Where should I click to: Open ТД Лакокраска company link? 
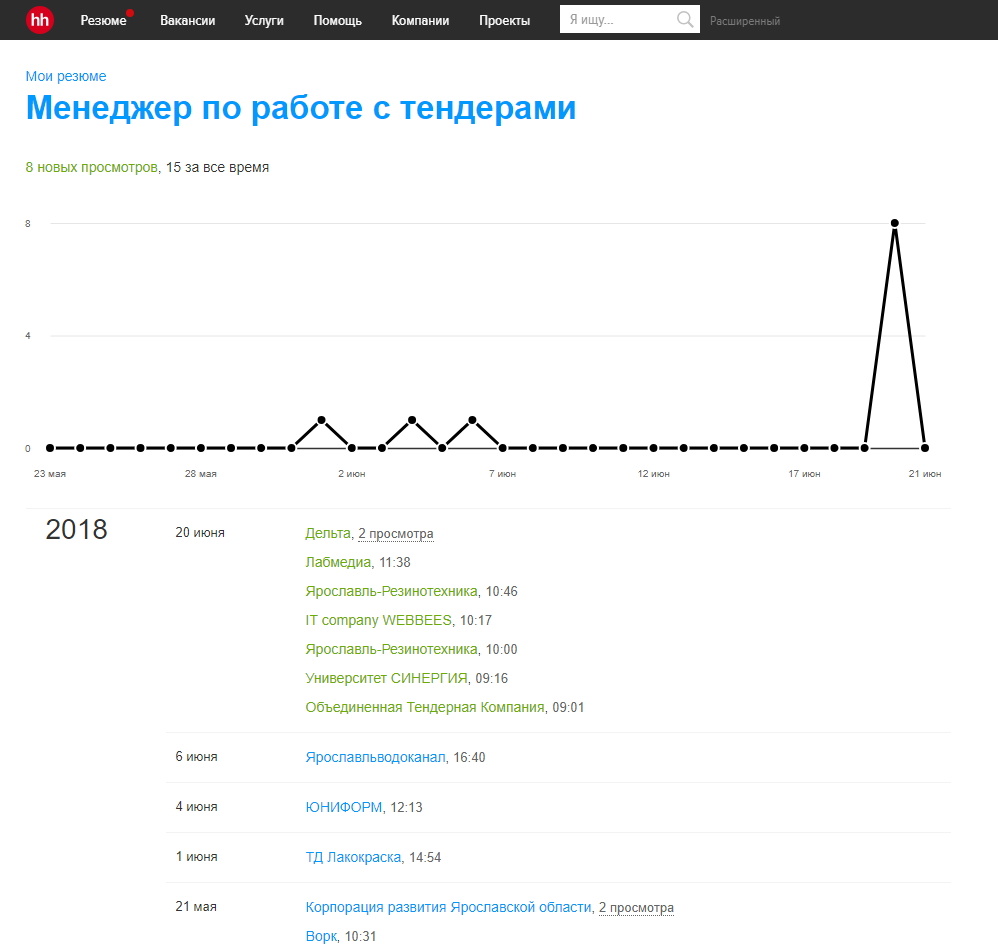click(x=353, y=857)
